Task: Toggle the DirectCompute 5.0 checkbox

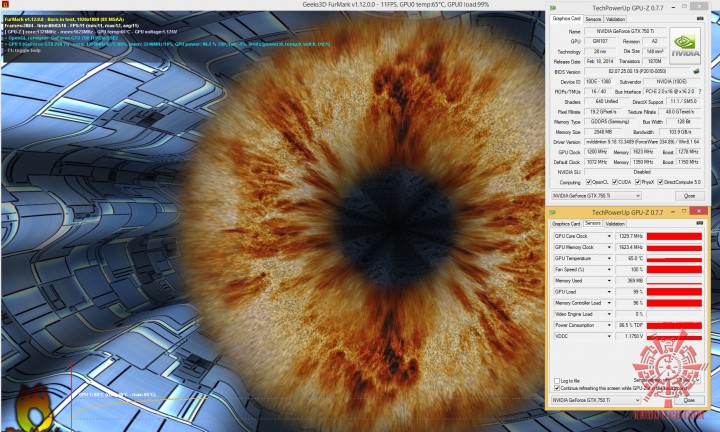Action: pyautogui.click(x=660, y=182)
